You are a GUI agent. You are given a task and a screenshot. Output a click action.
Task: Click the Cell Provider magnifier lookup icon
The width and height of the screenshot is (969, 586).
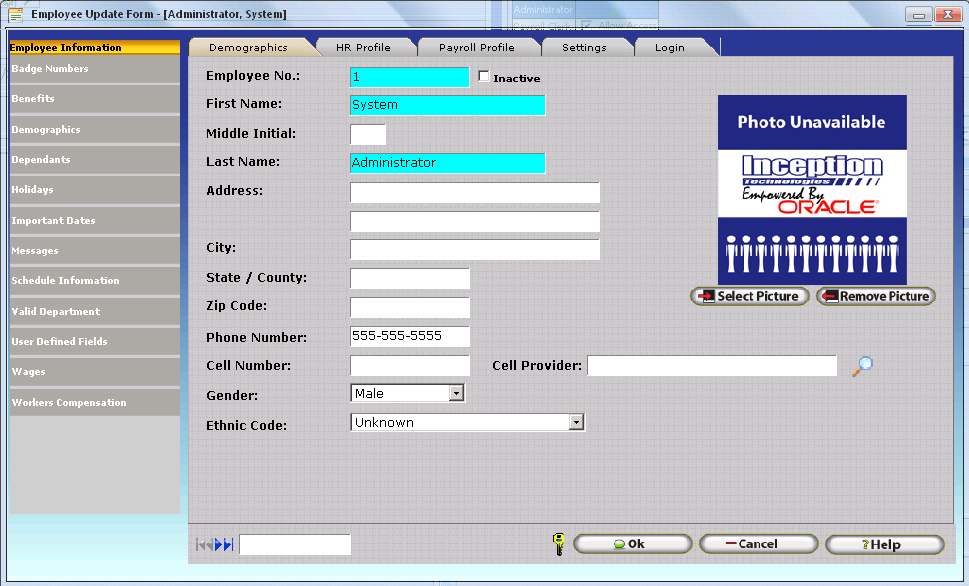coord(862,366)
